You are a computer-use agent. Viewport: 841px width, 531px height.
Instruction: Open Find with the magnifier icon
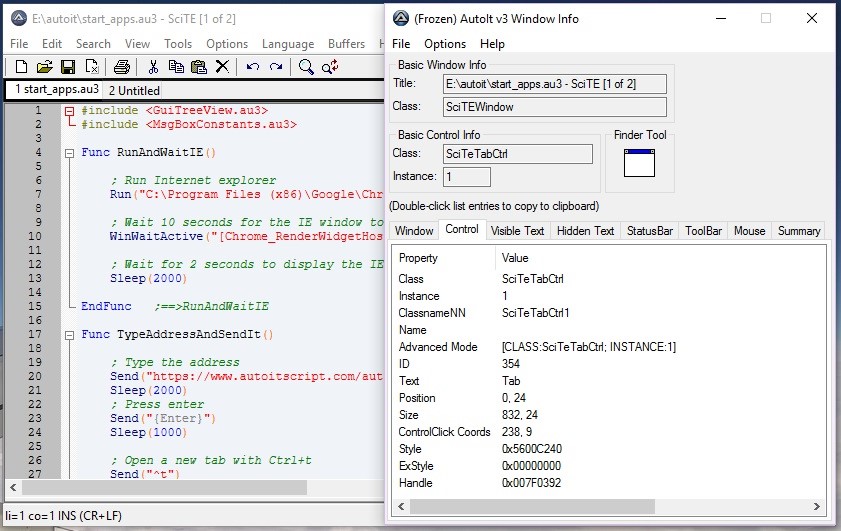pyautogui.click(x=306, y=67)
